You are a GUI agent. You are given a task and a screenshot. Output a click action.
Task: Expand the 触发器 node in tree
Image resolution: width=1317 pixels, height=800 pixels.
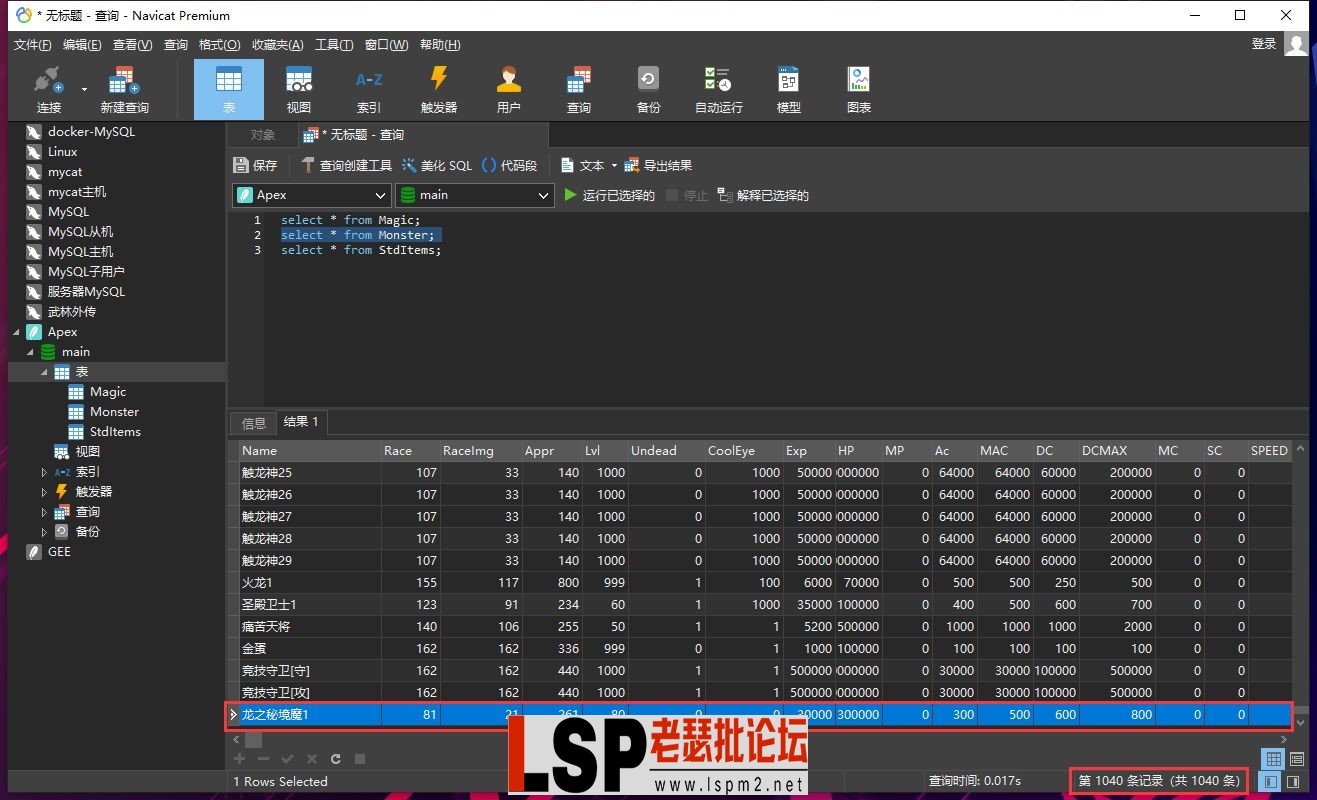(x=44, y=492)
